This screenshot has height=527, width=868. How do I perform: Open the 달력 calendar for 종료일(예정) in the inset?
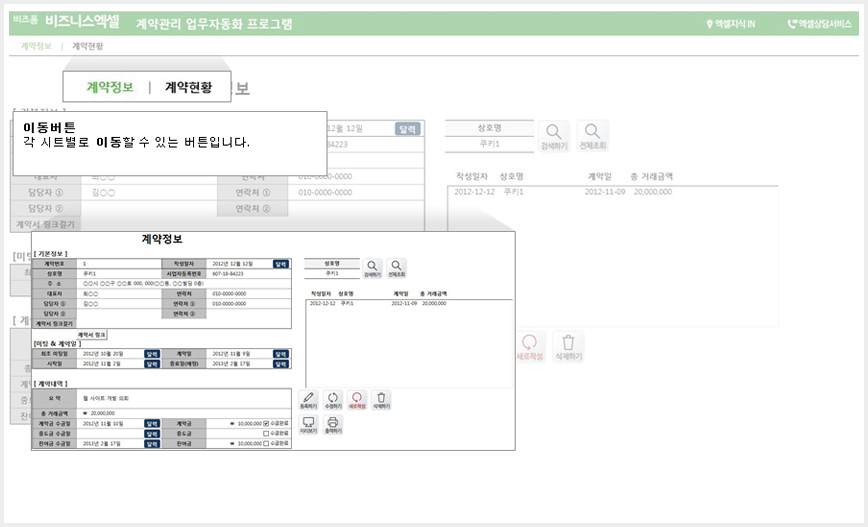coord(281,364)
